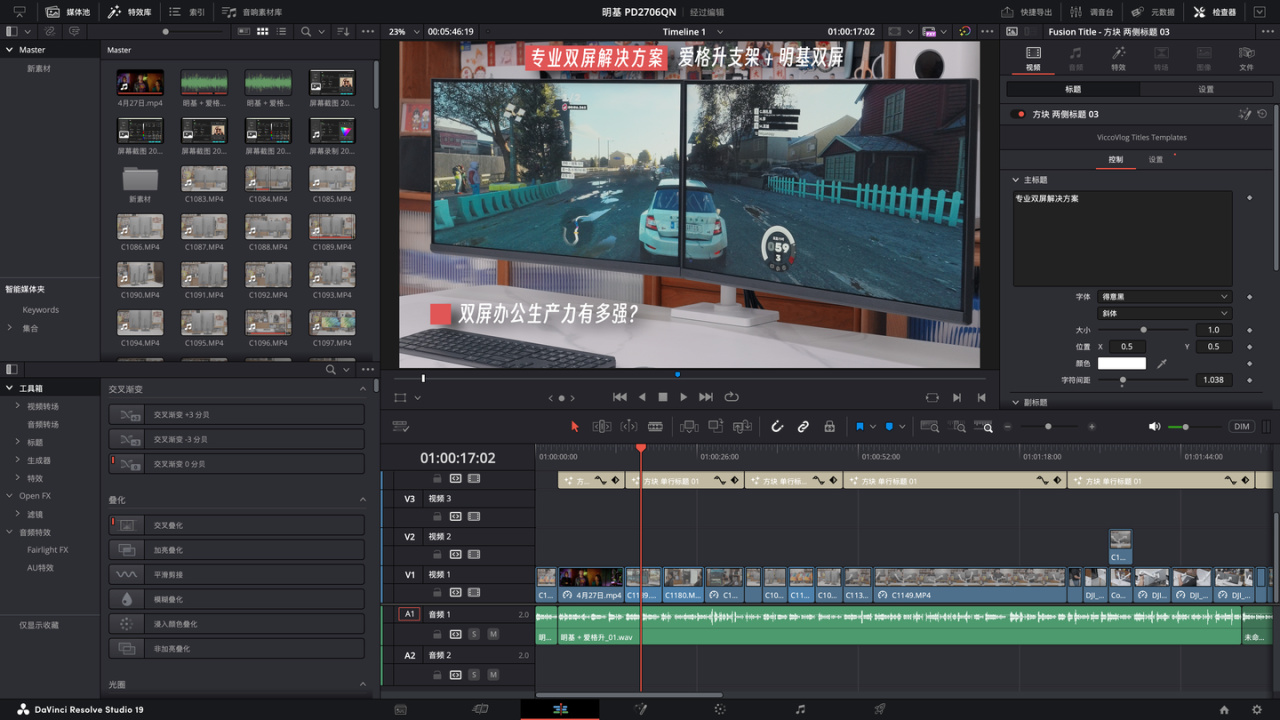Image resolution: width=1280 pixels, height=720 pixels.
Task: Click the 快捷导出 quick export button
Action: click(x=1026, y=12)
